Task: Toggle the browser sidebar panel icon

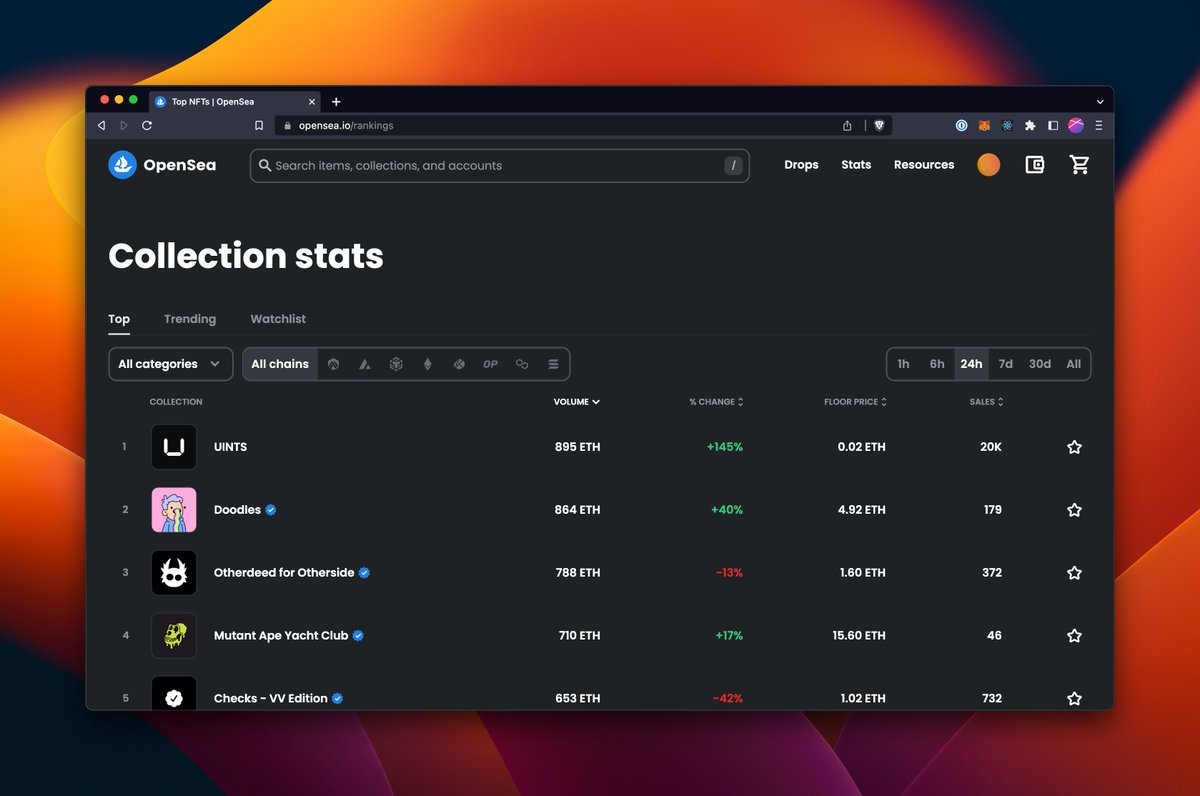Action: tap(1053, 126)
